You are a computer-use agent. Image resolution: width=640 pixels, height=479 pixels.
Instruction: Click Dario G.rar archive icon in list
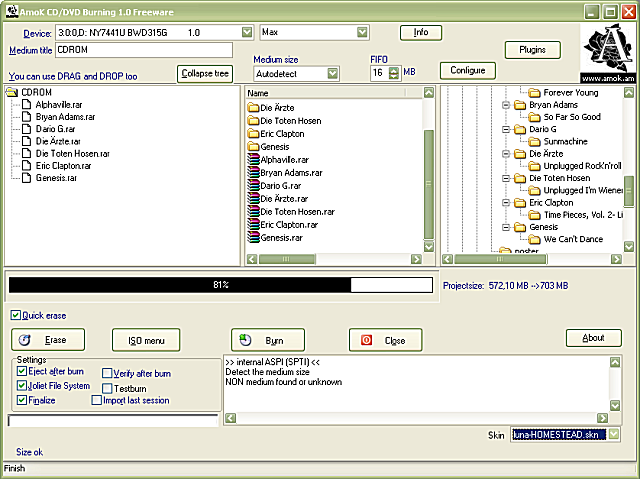pos(253,186)
